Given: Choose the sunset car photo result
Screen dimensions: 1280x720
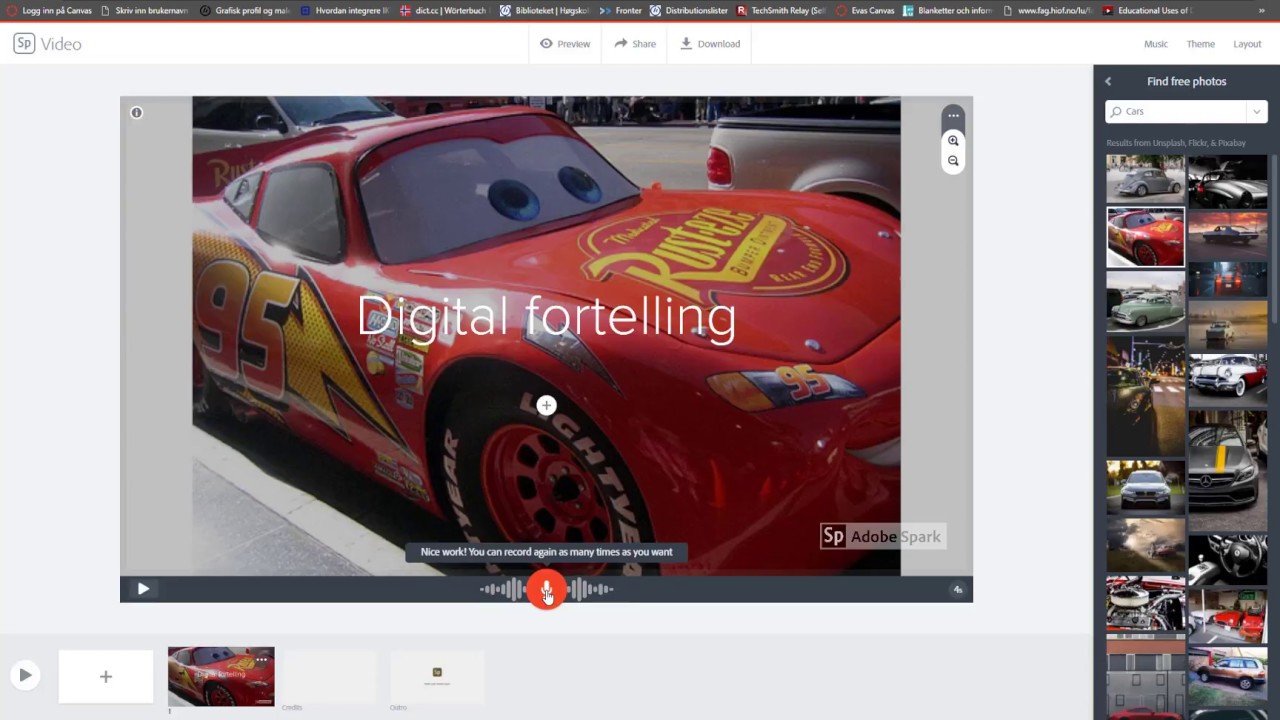Looking at the screenshot, I should pos(1227,235).
